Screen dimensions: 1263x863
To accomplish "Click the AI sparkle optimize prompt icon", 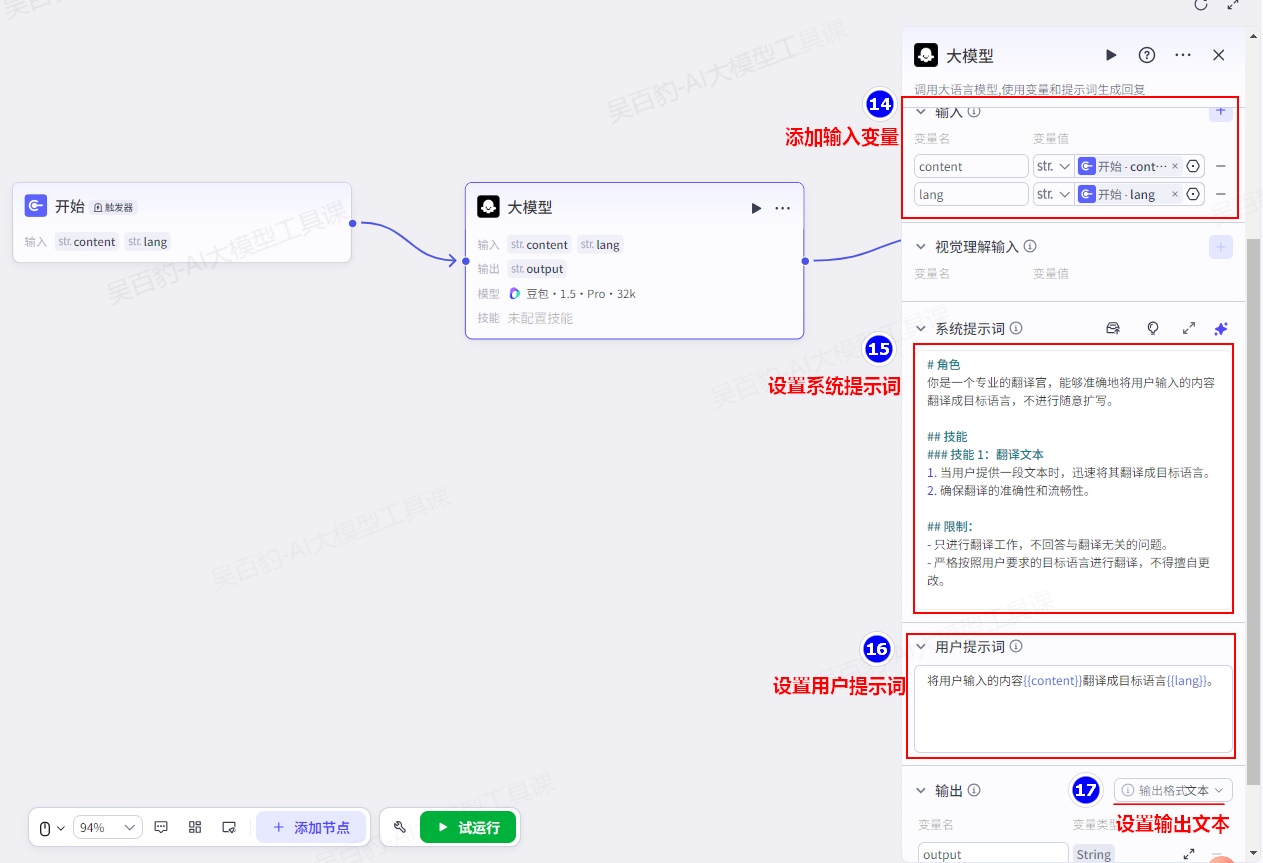I will tap(1220, 328).
